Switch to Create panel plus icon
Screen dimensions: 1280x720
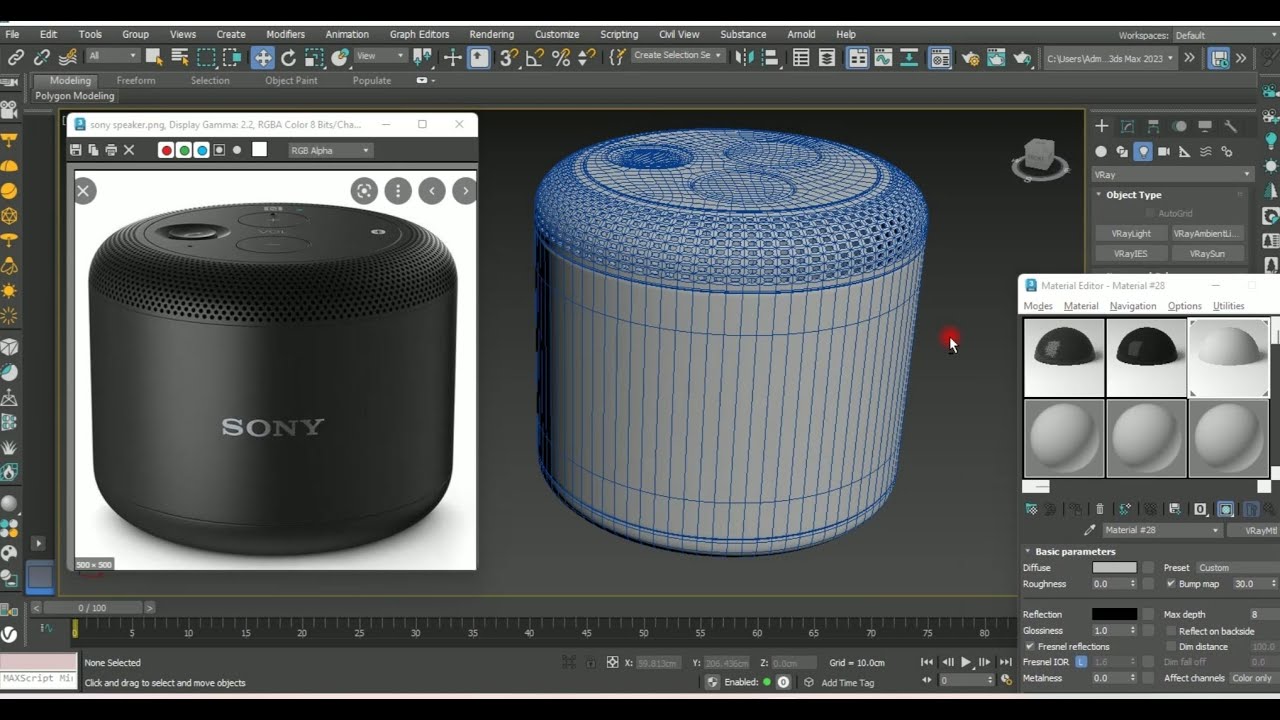point(1101,126)
